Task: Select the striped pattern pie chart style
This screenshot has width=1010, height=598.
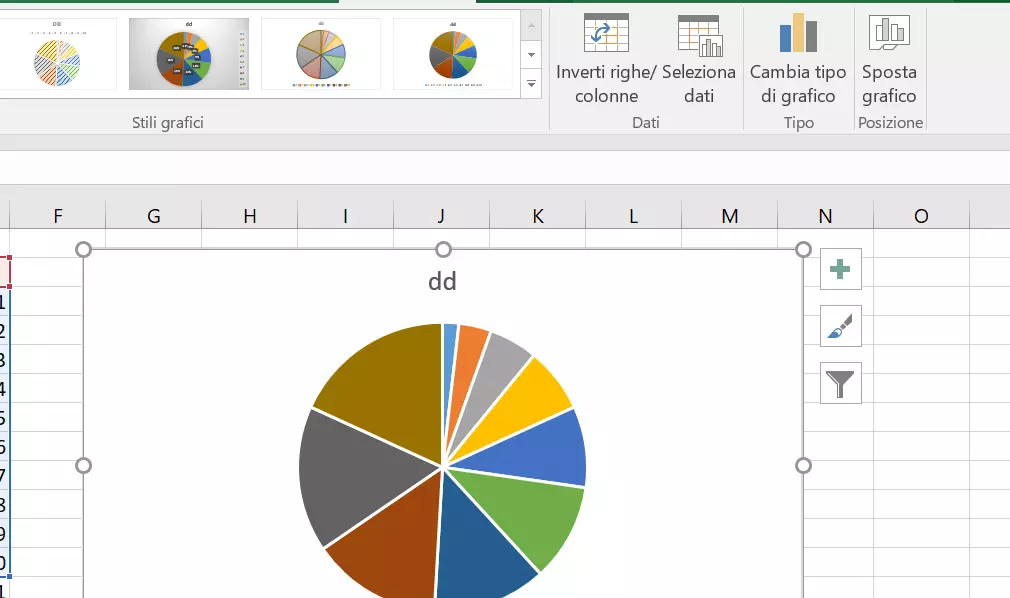Action: click(57, 54)
